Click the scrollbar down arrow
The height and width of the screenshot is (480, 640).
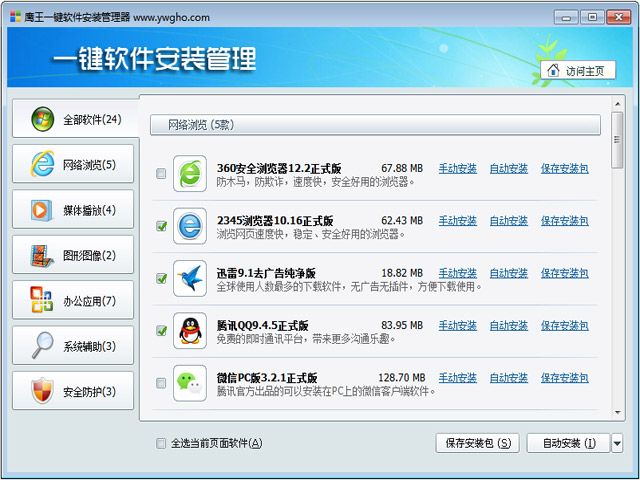(617, 412)
